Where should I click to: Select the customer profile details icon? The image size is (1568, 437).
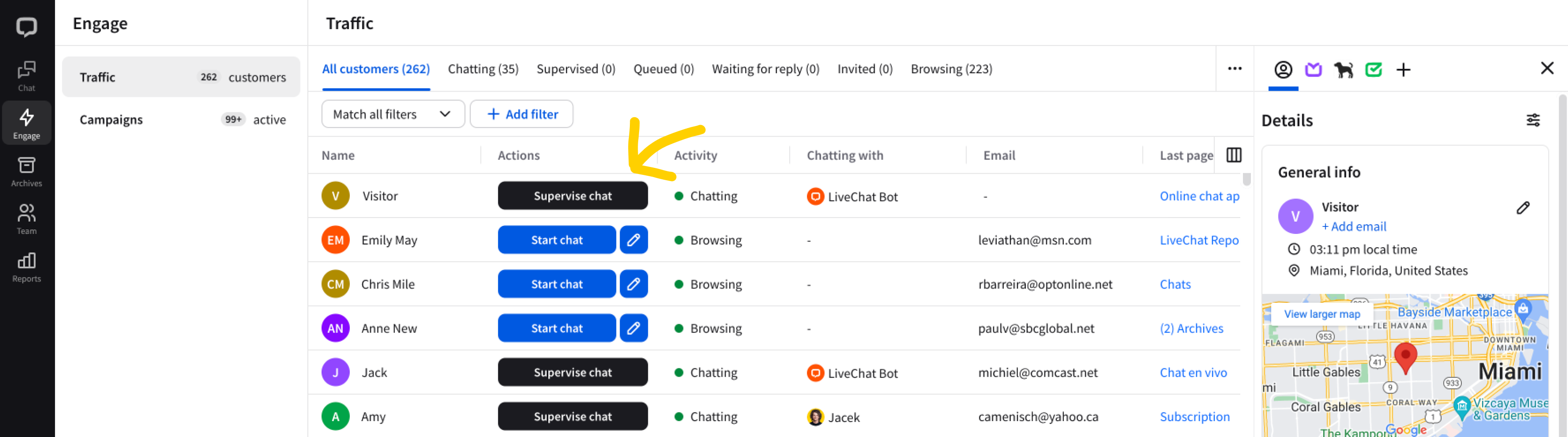[x=1283, y=70]
